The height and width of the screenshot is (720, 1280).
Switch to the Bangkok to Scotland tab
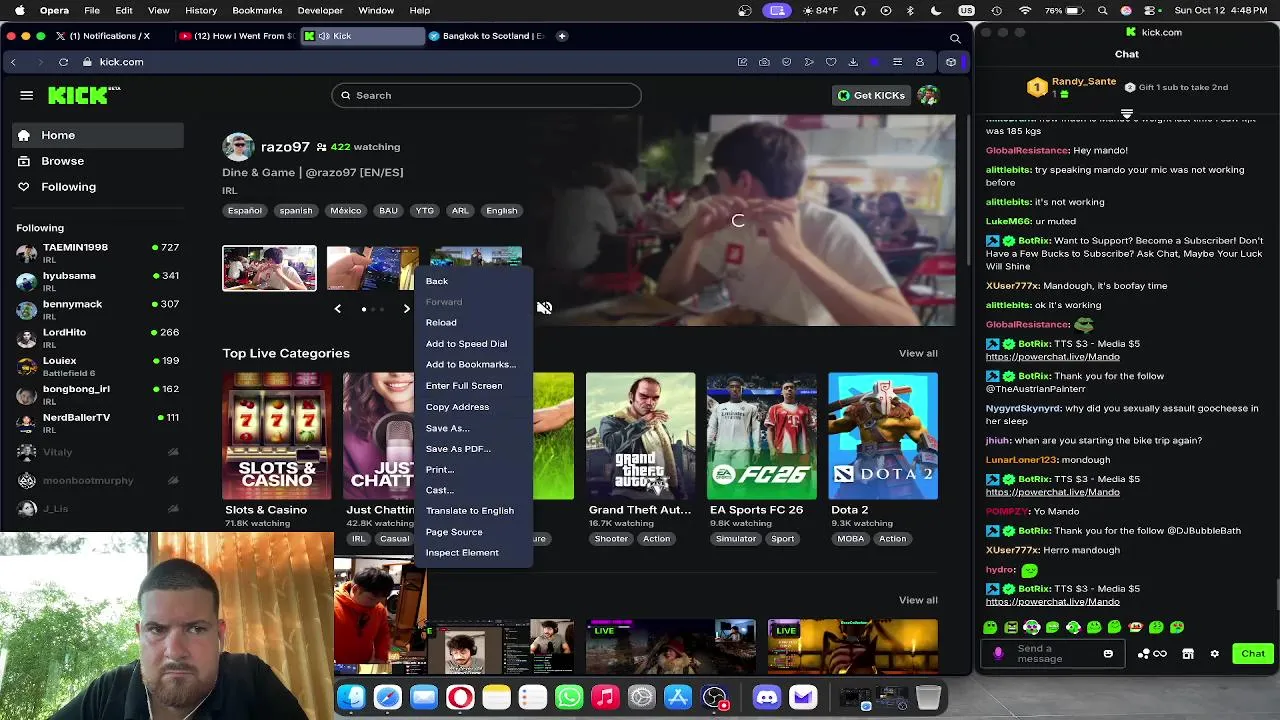click(486, 36)
